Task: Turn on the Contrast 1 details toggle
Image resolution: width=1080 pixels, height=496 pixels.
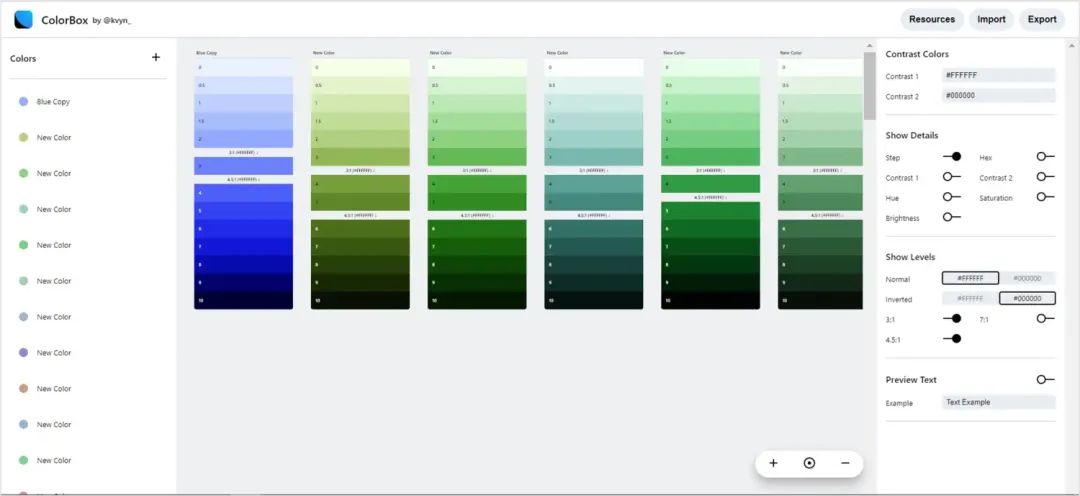Action: pos(952,177)
